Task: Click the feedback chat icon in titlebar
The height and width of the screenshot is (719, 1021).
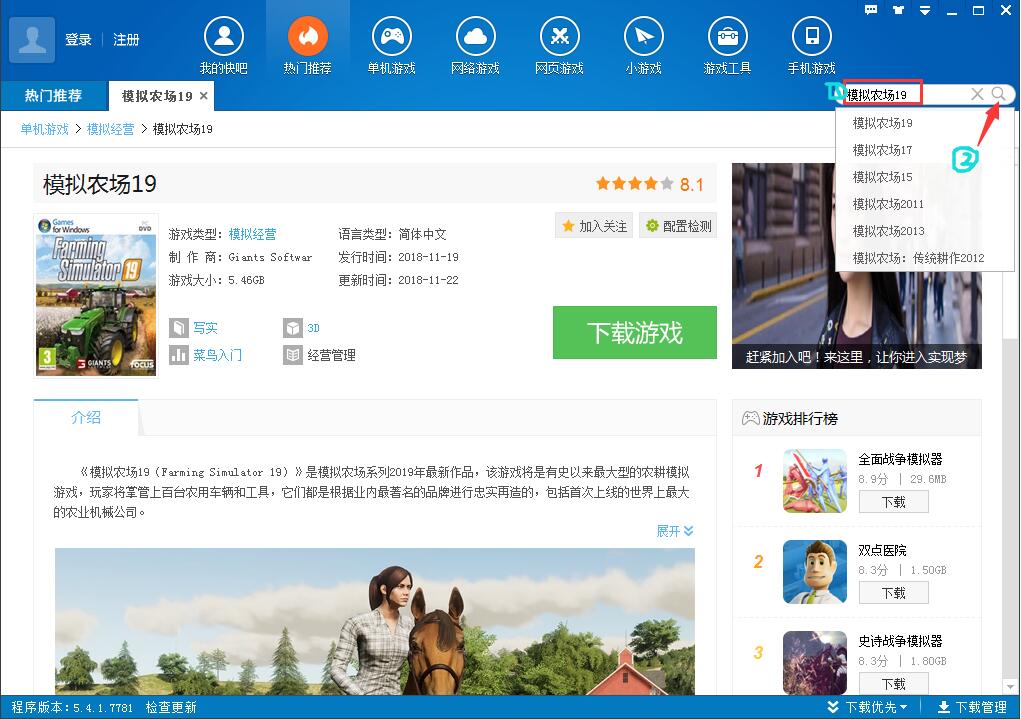Action: [x=871, y=10]
